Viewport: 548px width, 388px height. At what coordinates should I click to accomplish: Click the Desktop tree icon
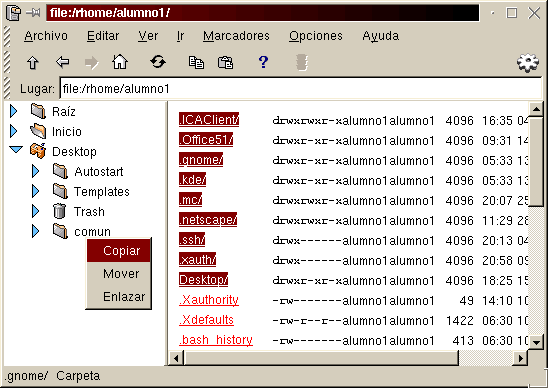tap(38, 151)
